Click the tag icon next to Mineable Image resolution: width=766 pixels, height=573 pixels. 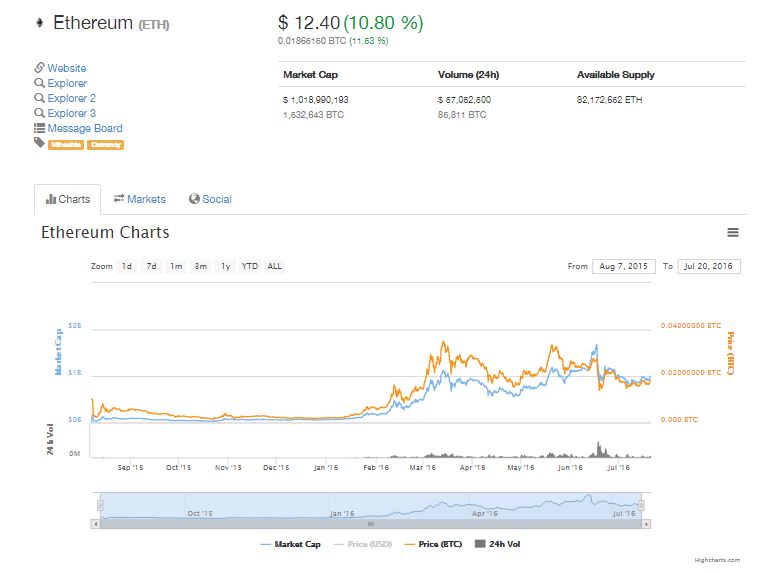tap(39, 143)
